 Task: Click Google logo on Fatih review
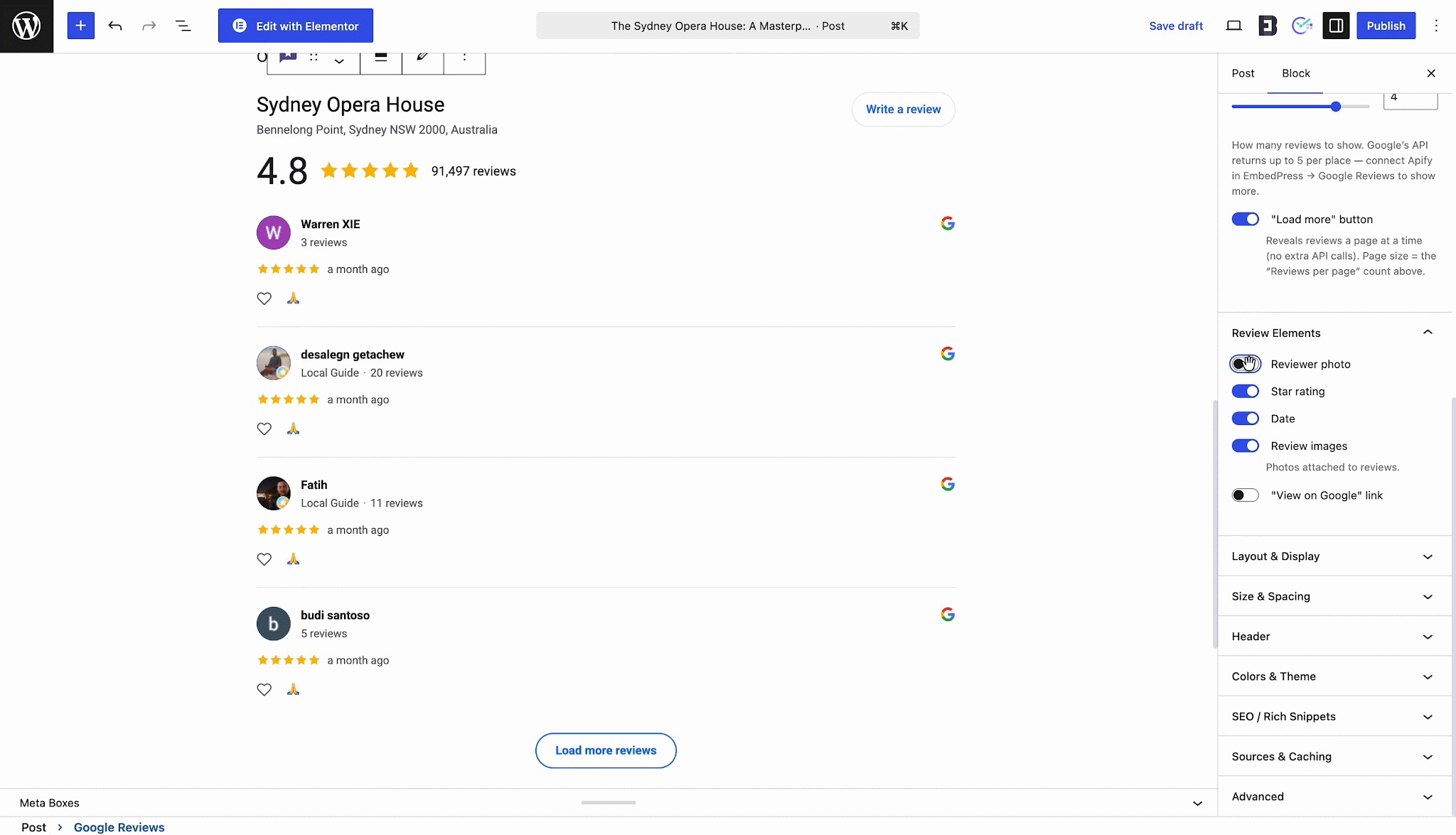click(x=947, y=484)
